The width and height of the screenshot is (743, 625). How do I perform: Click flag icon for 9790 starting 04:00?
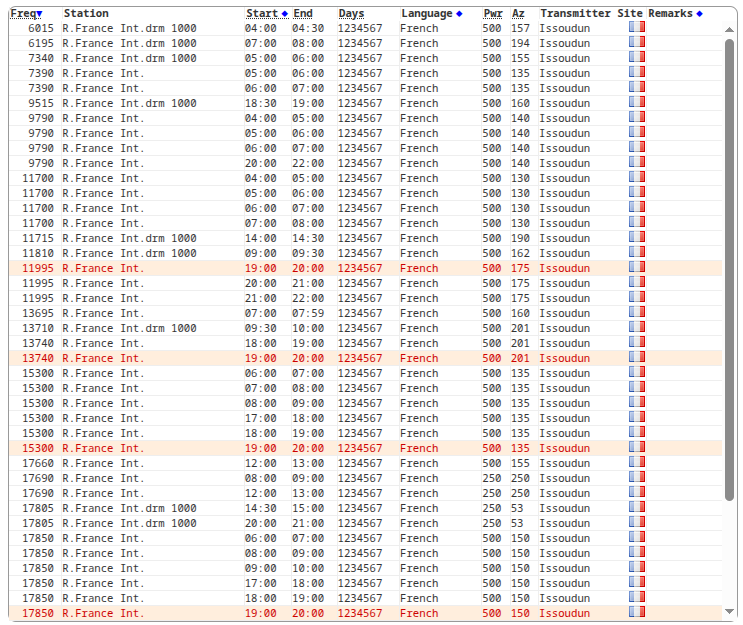(x=637, y=117)
